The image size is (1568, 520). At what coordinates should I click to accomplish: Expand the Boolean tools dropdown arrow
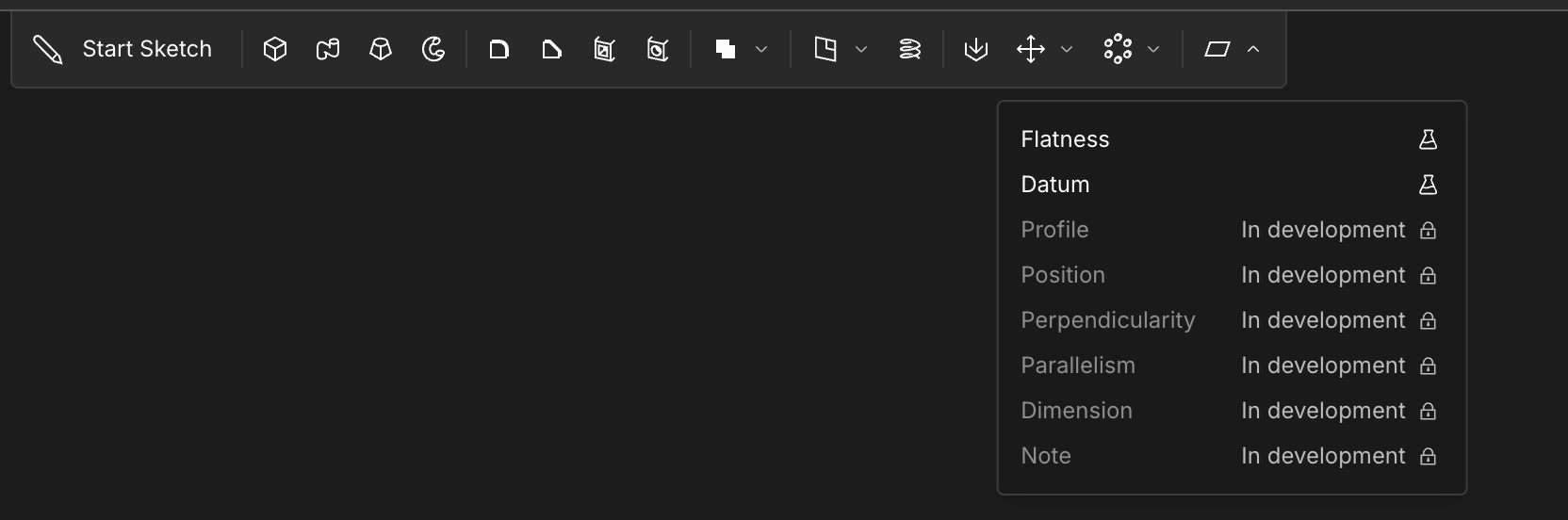(x=761, y=49)
